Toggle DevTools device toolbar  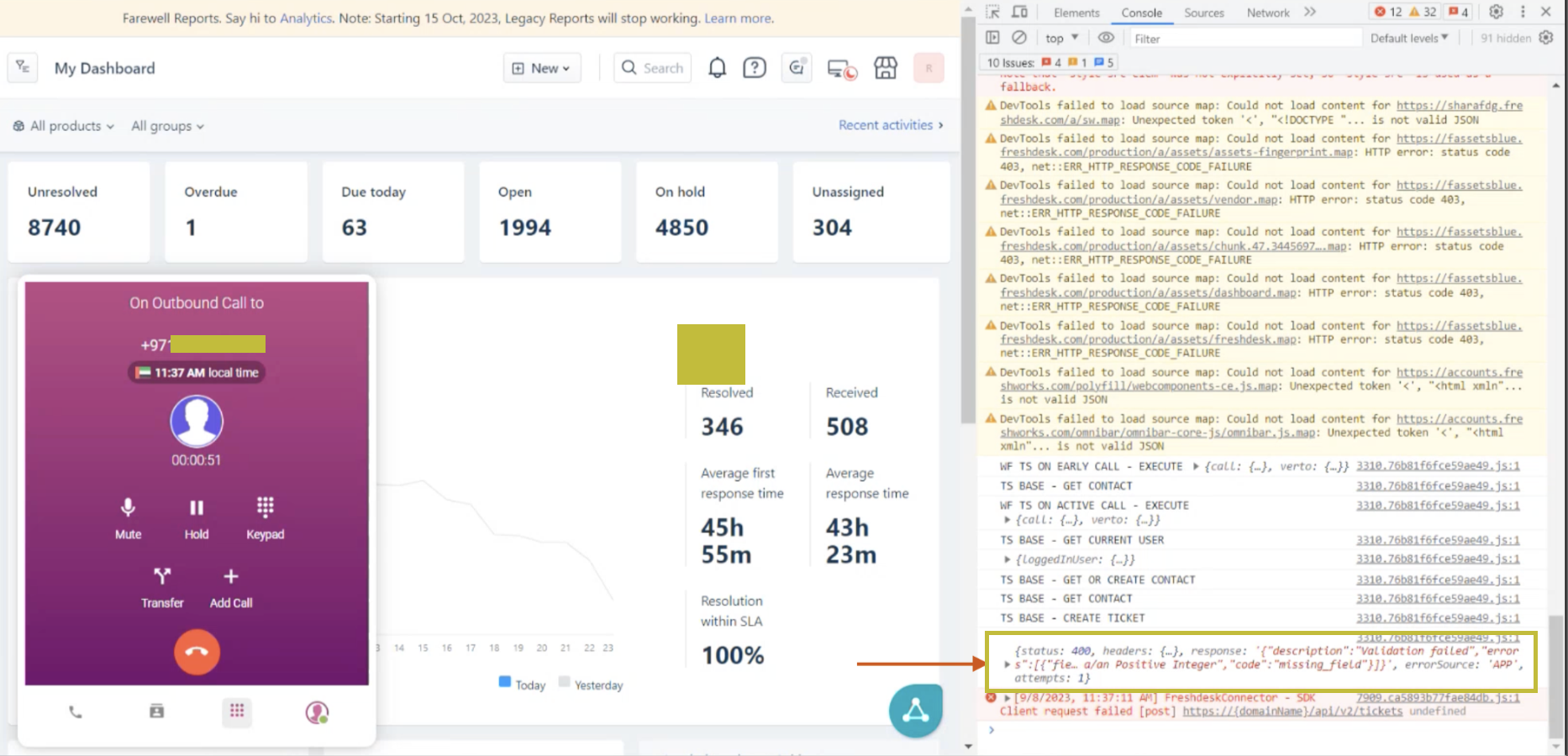click(x=1019, y=12)
